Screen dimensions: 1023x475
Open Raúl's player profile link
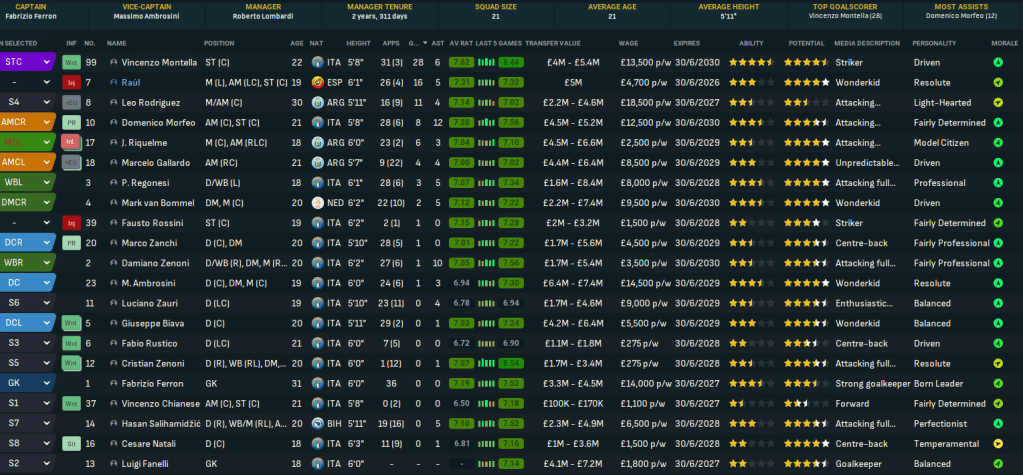click(128, 82)
